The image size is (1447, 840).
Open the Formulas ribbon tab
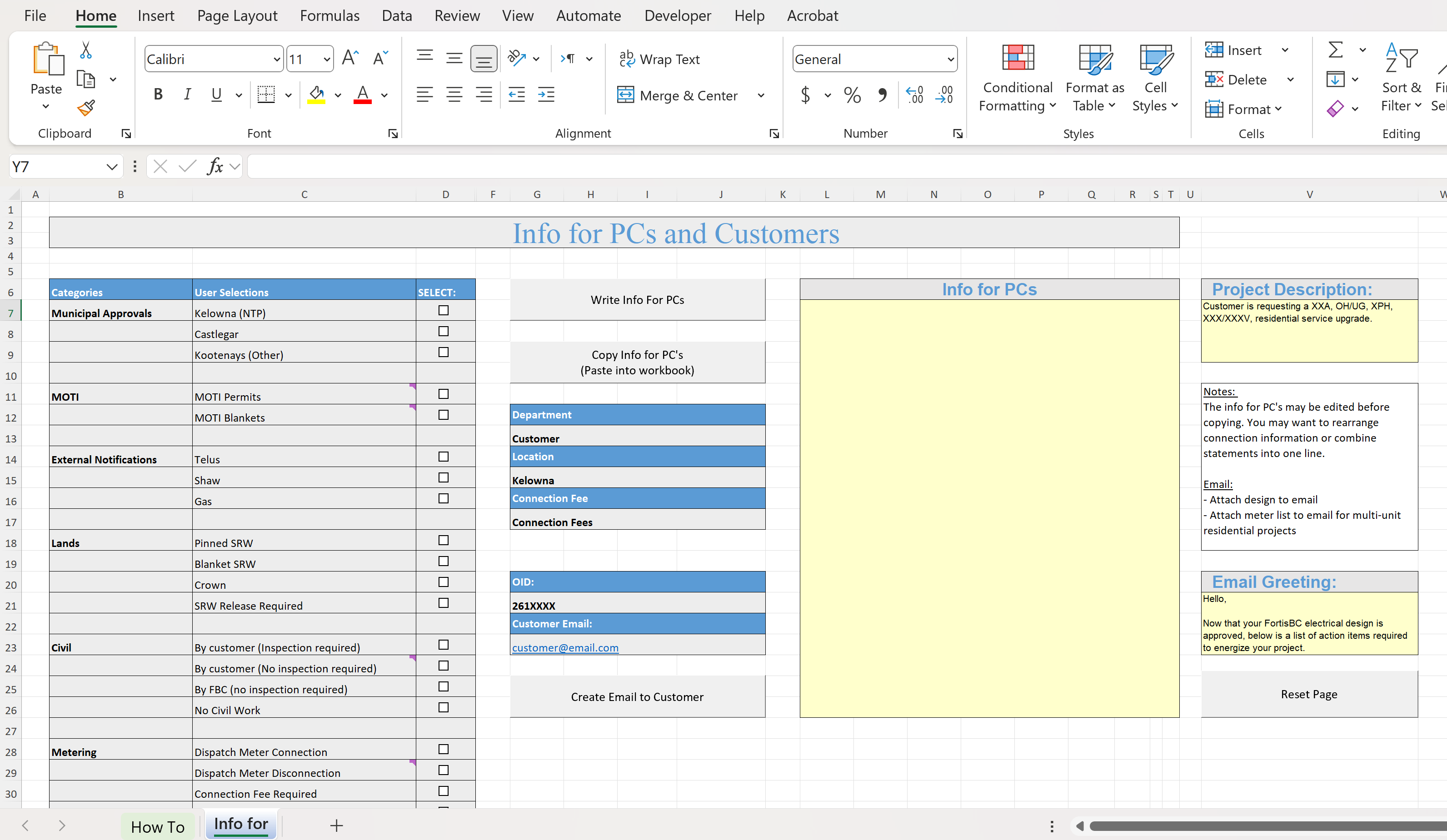pos(329,15)
